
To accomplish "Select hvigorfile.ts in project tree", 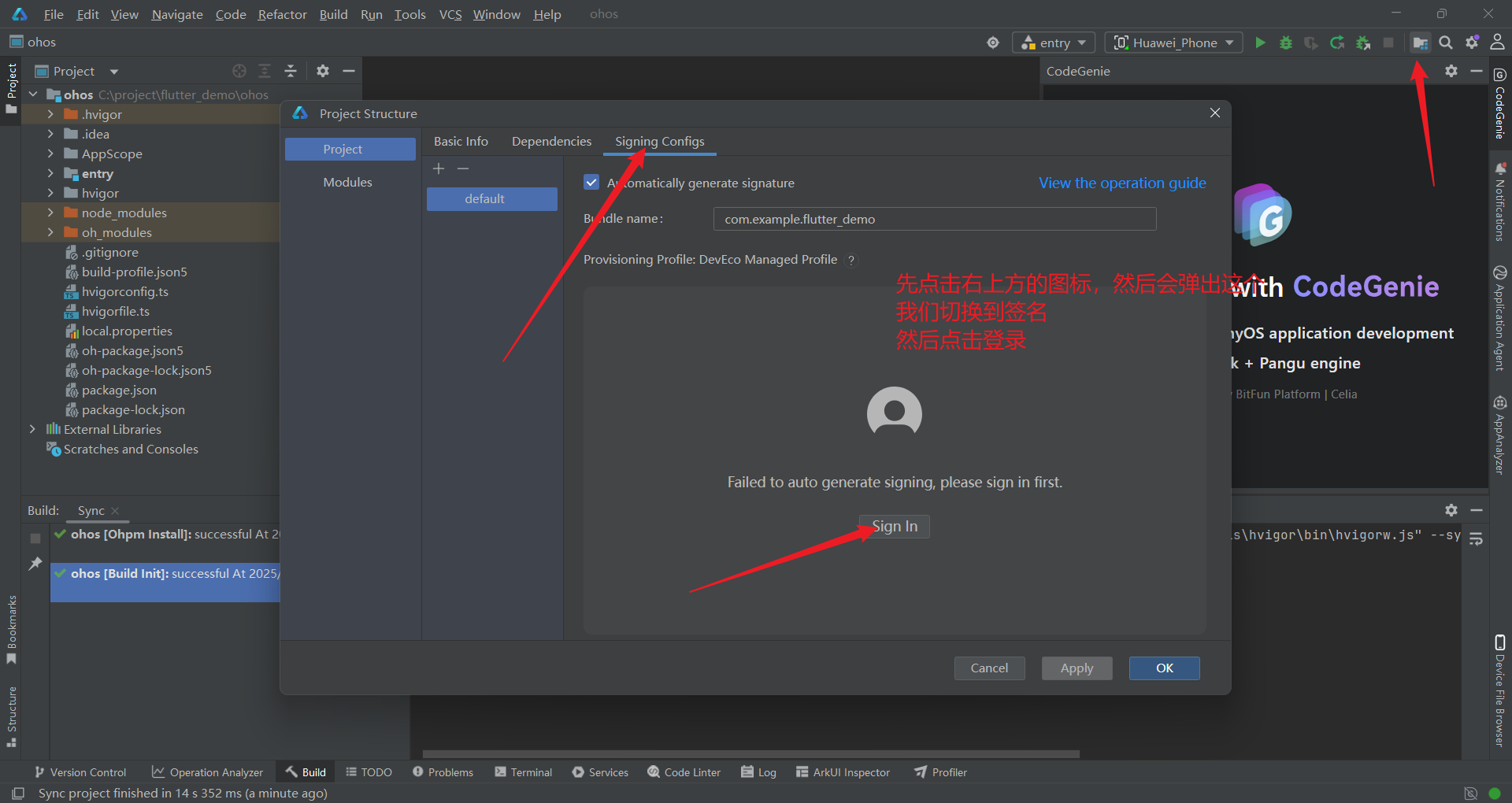I will [115, 311].
